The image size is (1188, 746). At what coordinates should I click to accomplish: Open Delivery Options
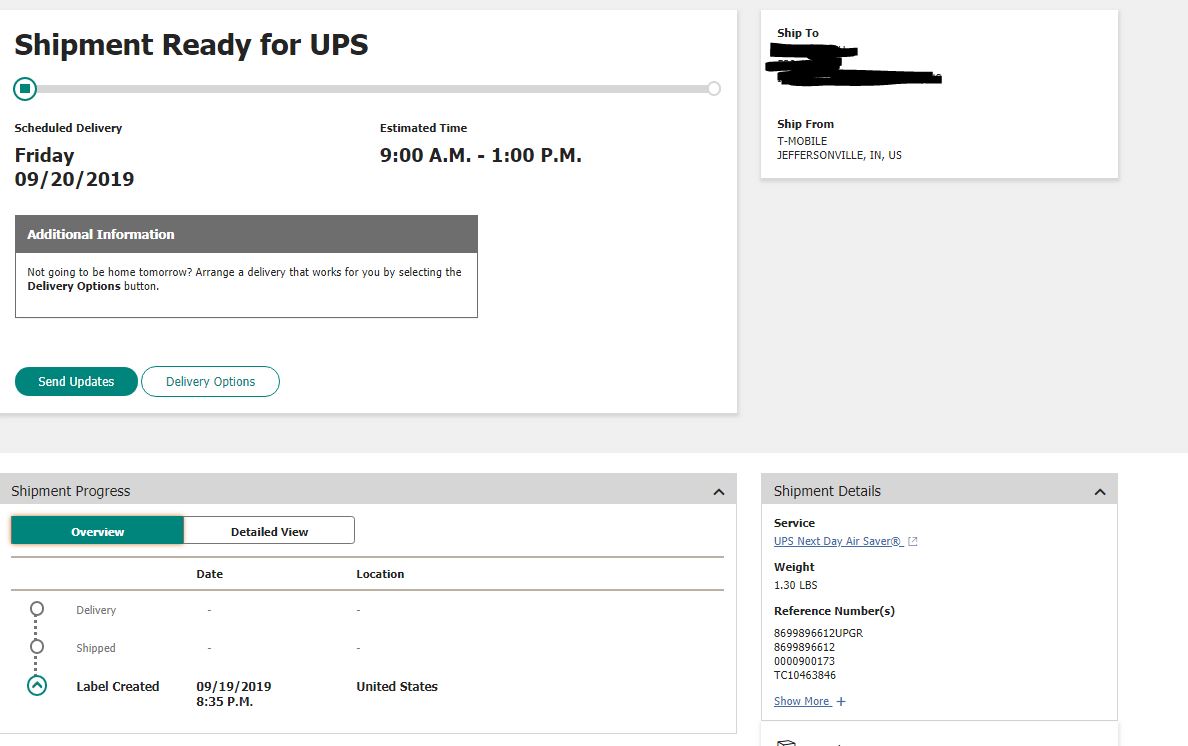click(x=210, y=381)
